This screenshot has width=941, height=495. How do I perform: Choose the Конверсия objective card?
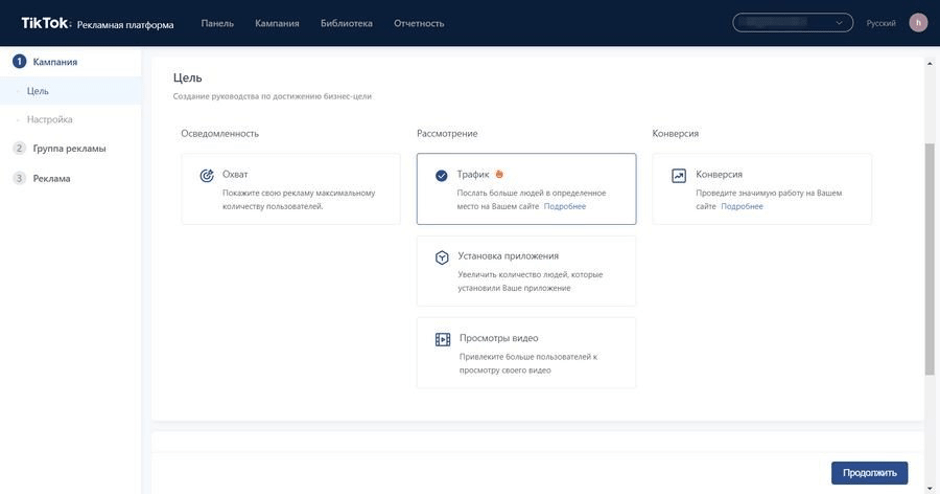[761, 188]
